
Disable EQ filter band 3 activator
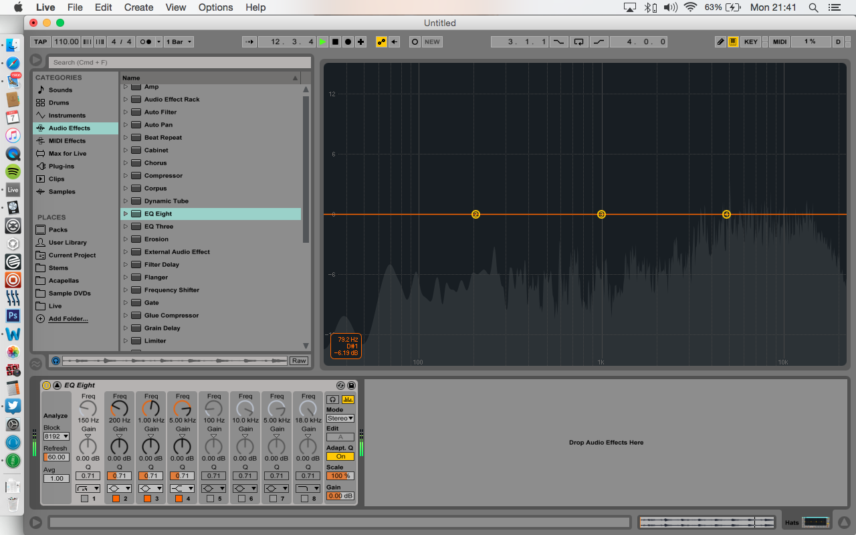coord(147,498)
